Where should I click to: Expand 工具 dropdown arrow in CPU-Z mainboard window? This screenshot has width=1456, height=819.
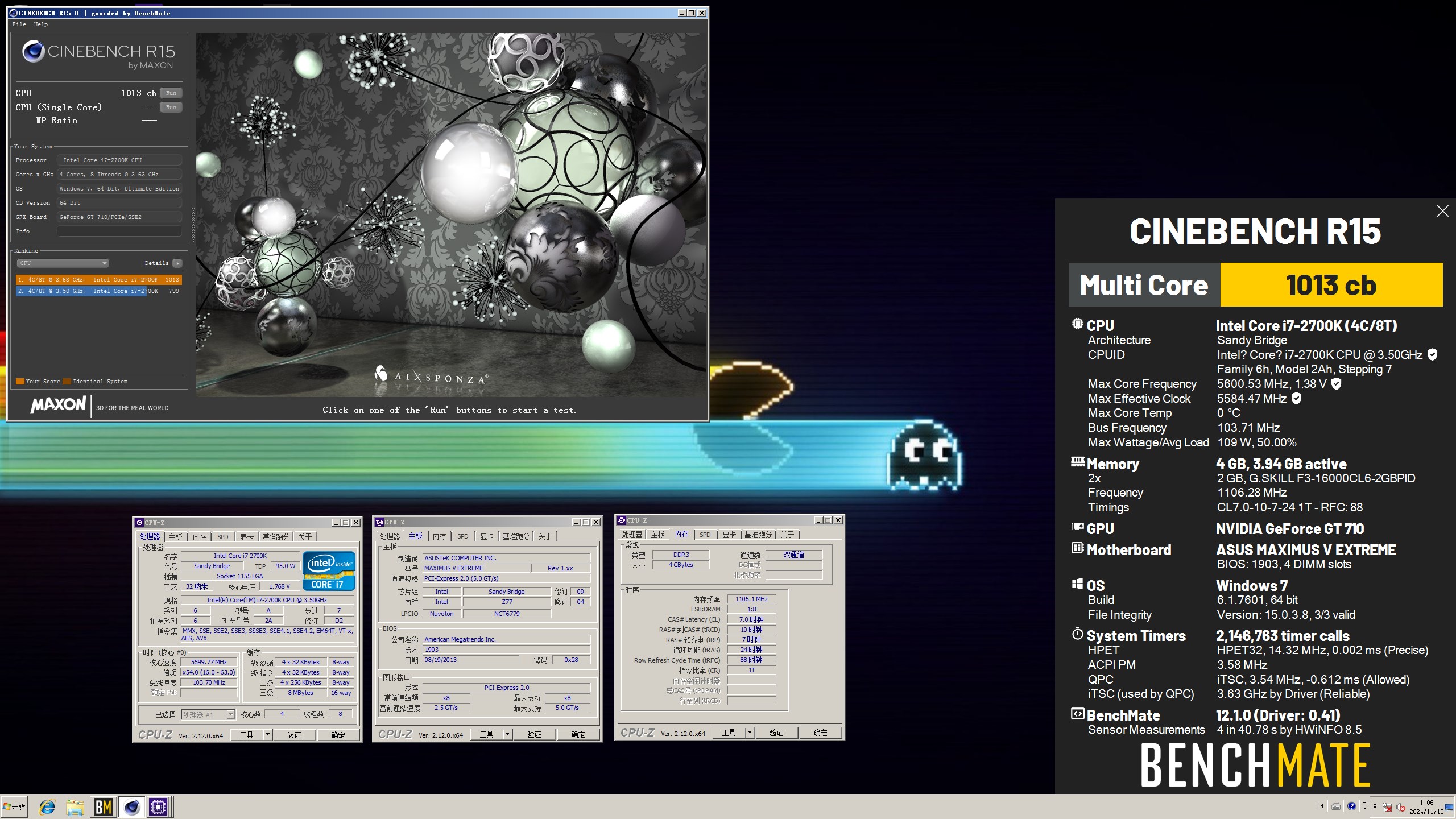pos(507,734)
